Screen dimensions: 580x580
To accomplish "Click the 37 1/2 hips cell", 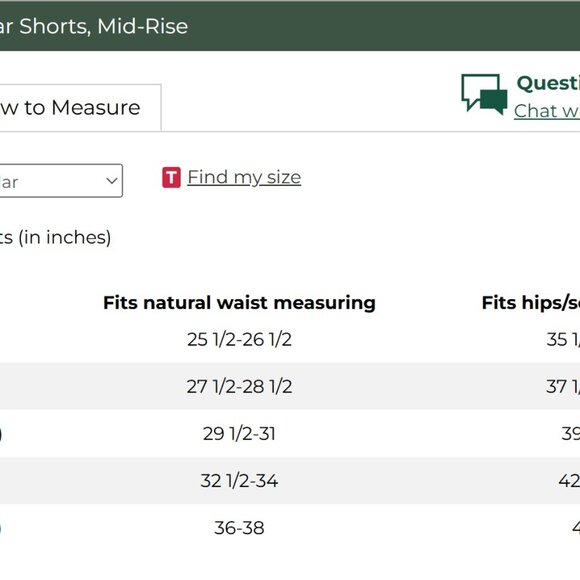I will [563, 387].
